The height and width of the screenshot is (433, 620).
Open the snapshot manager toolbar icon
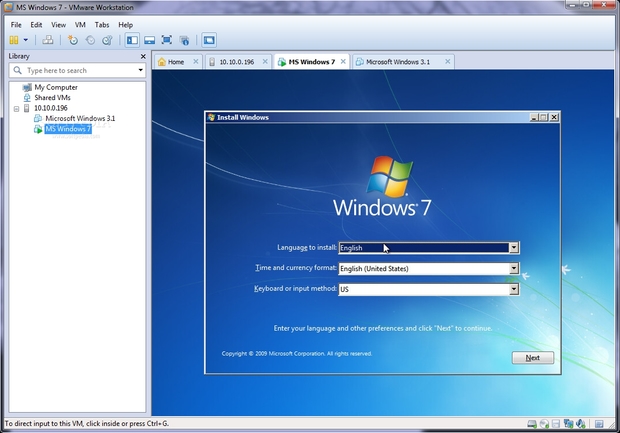click(x=106, y=40)
